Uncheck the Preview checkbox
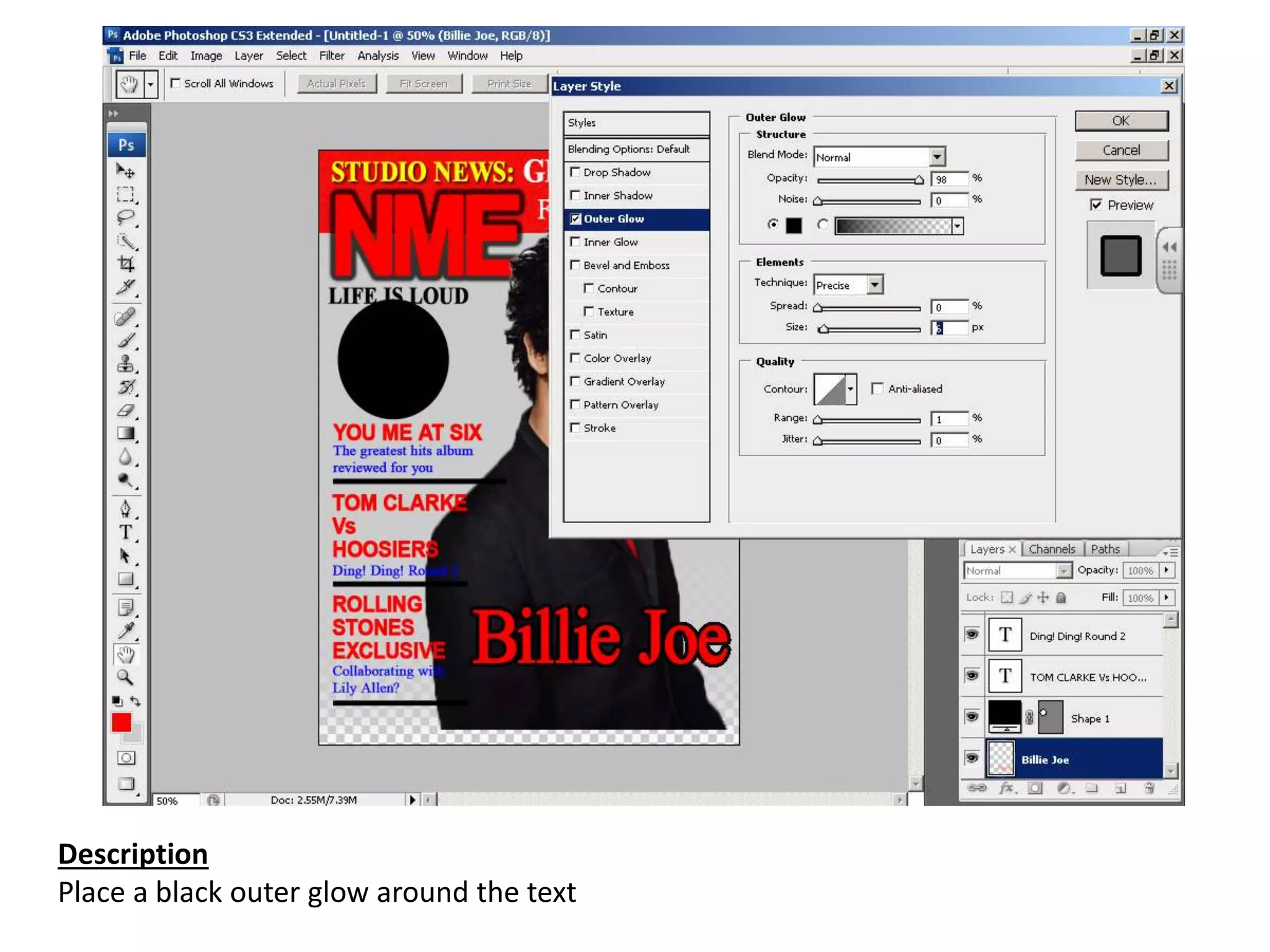Screen dimensions: 1270x952 point(1096,205)
